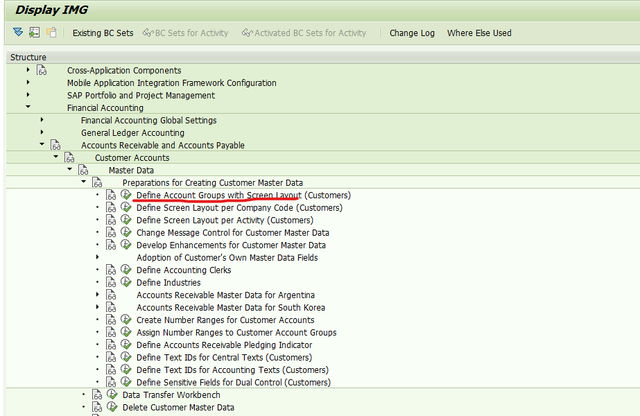Execute Define Text IDs for Accounting Texts

(126, 369)
